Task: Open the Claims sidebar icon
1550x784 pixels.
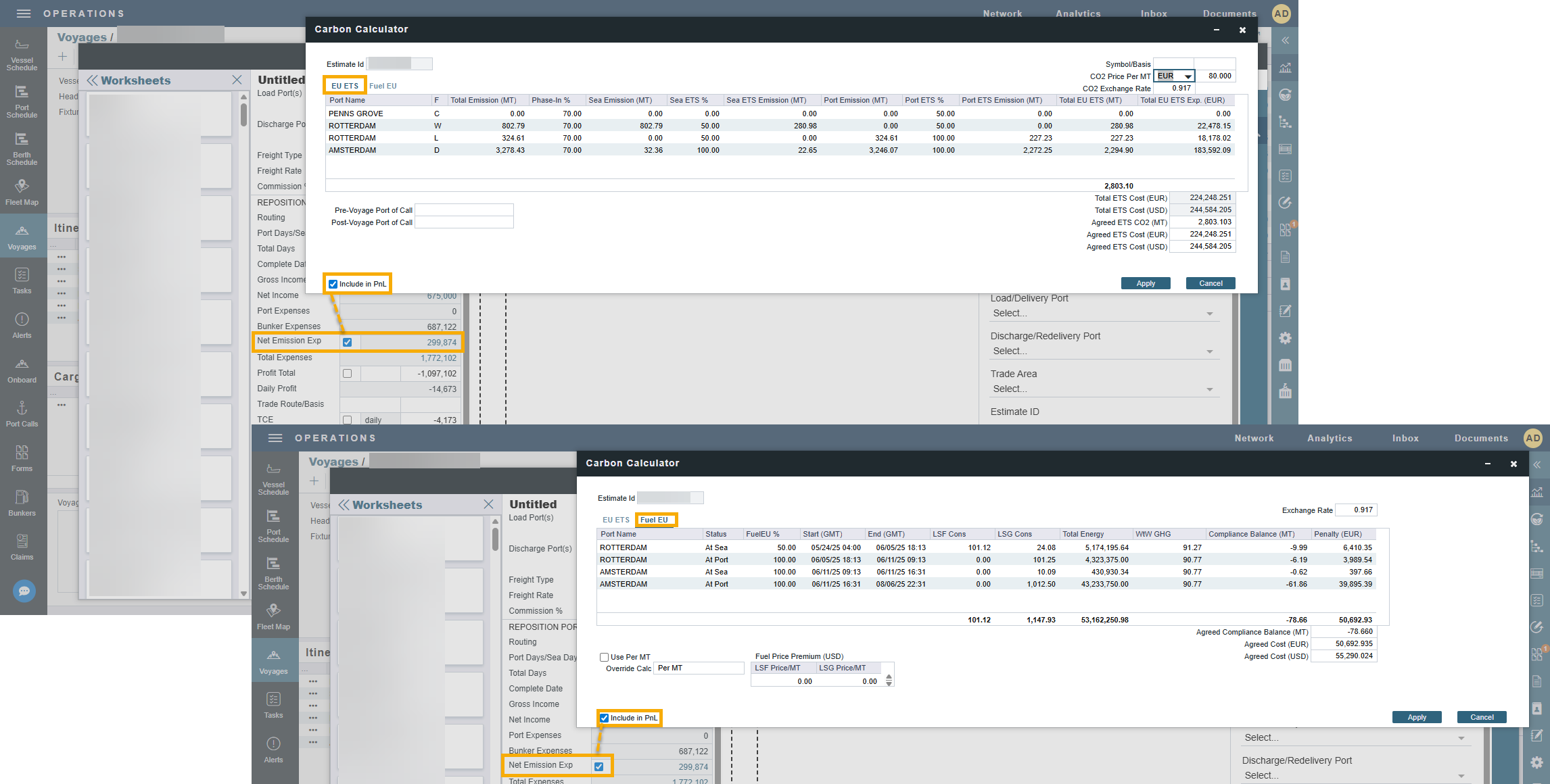Action: point(22,547)
